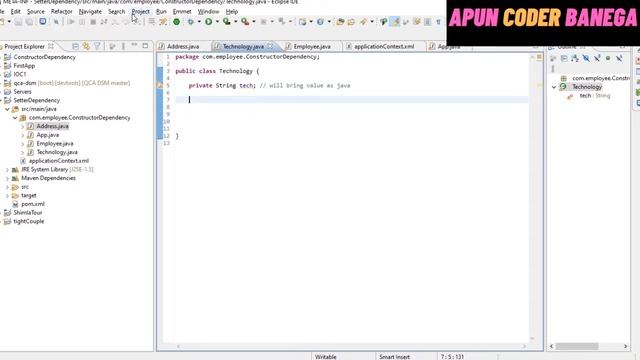Click the Search flashlight toolbar icon
The height and width of the screenshot is (360, 640).
[x=363, y=22]
